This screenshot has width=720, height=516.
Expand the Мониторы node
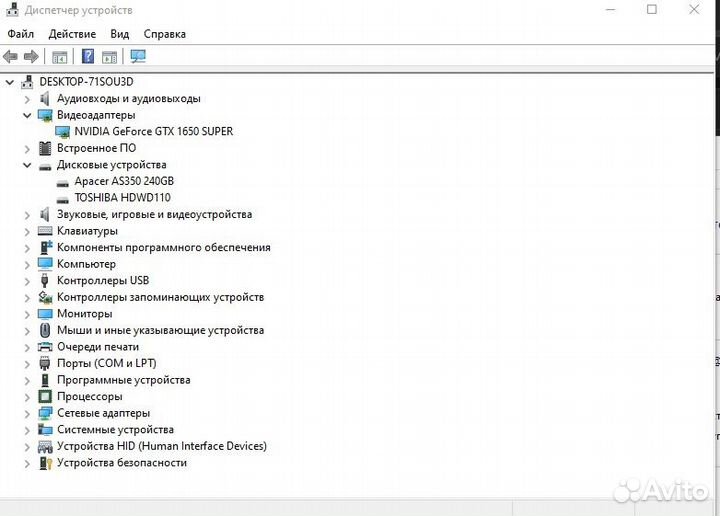pyautogui.click(x=27, y=314)
